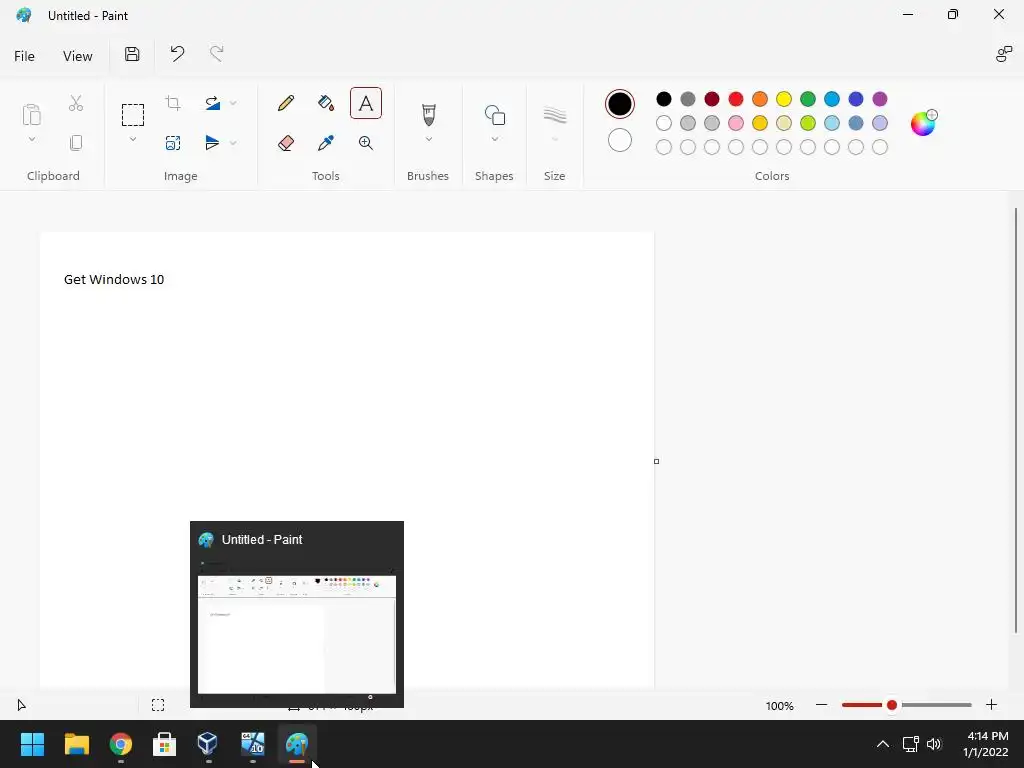Expand the Paste options chevron
The width and height of the screenshot is (1024, 768).
point(31,139)
